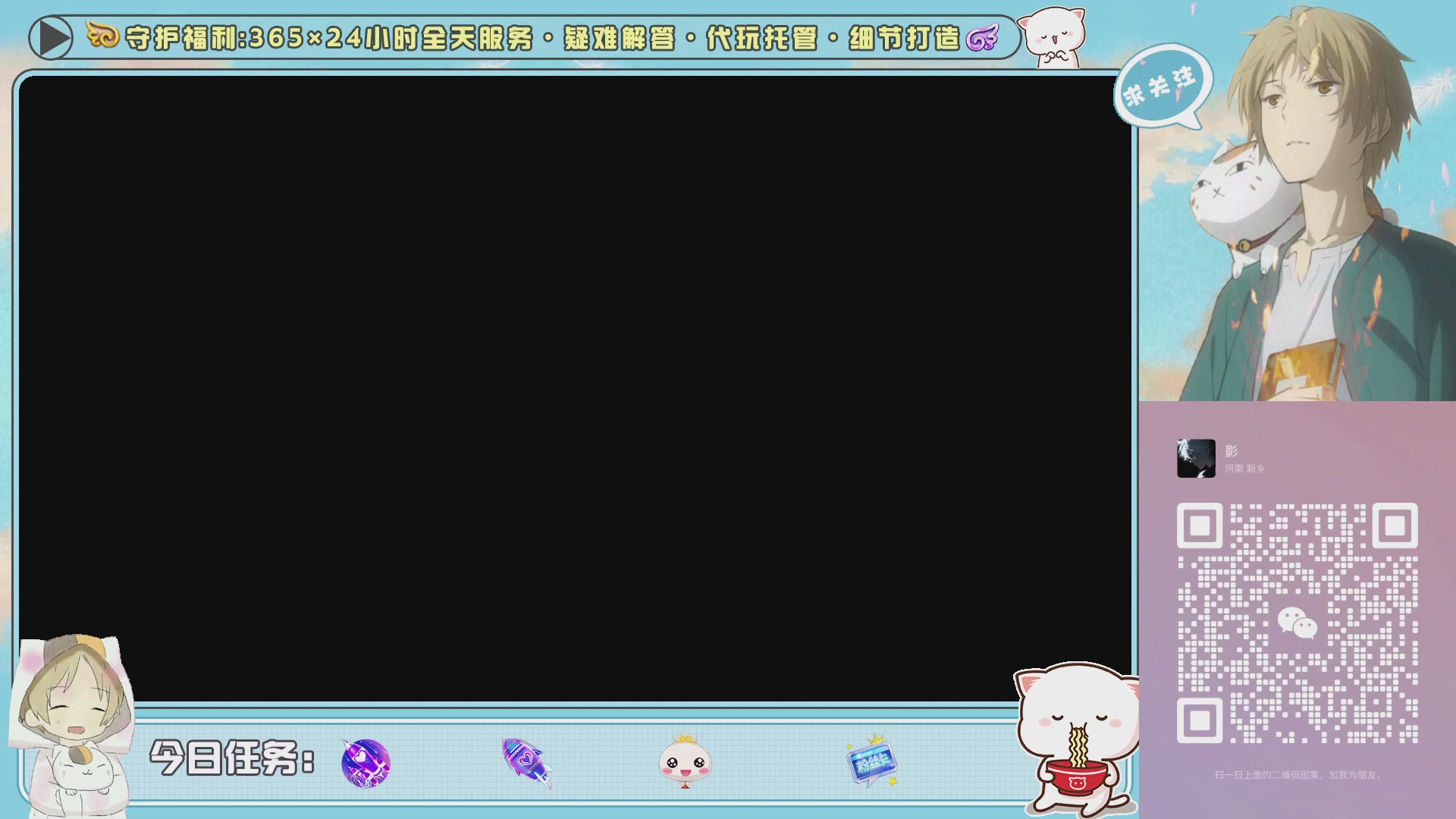Click the rocket gift icon
The width and height of the screenshot is (1456, 819).
point(527,762)
